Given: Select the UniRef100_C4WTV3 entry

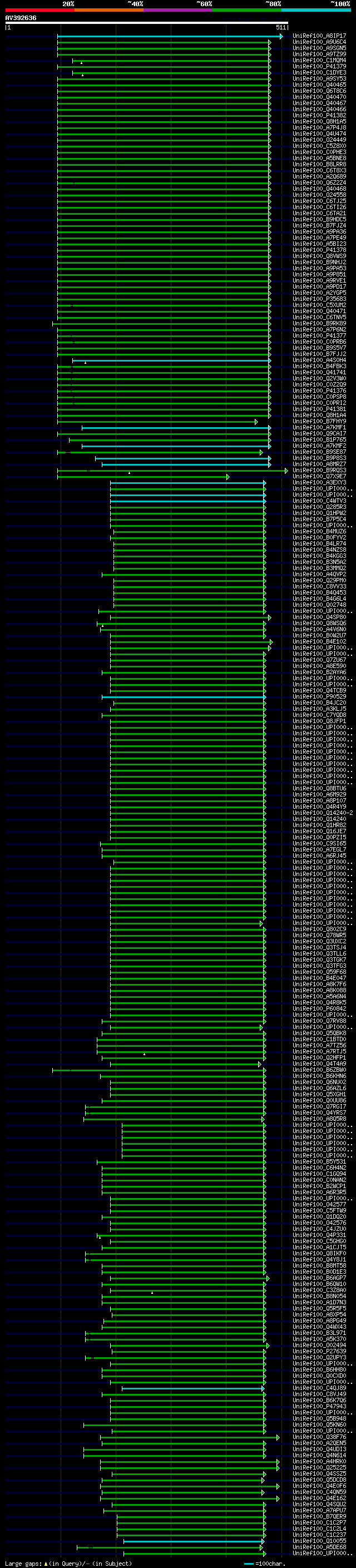Looking at the screenshot, I should (319, 501).
